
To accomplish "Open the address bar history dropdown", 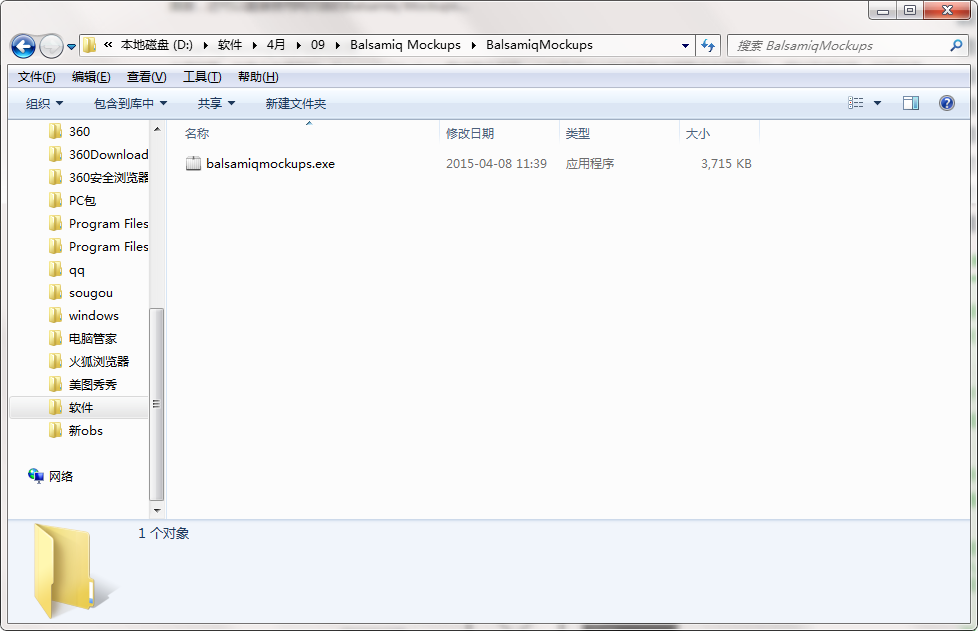I will (x=685, y=46).
